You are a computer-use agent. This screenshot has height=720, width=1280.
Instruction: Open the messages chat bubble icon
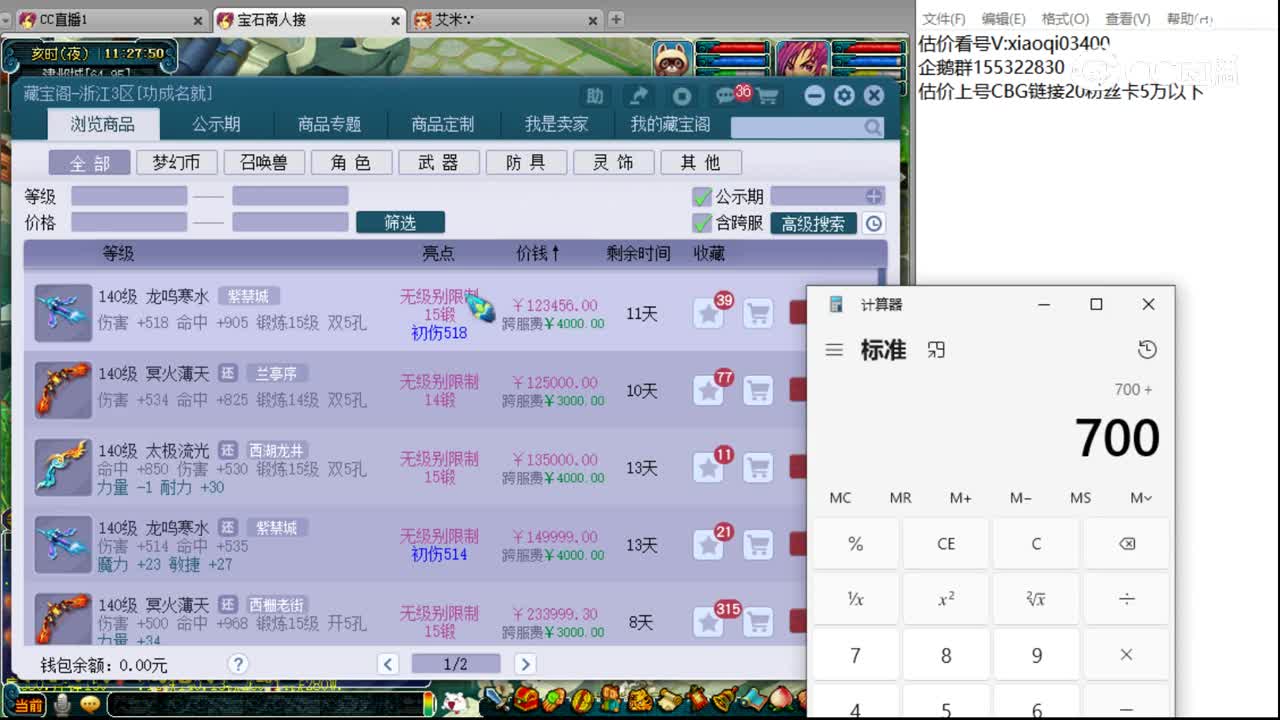pos(727,95)
